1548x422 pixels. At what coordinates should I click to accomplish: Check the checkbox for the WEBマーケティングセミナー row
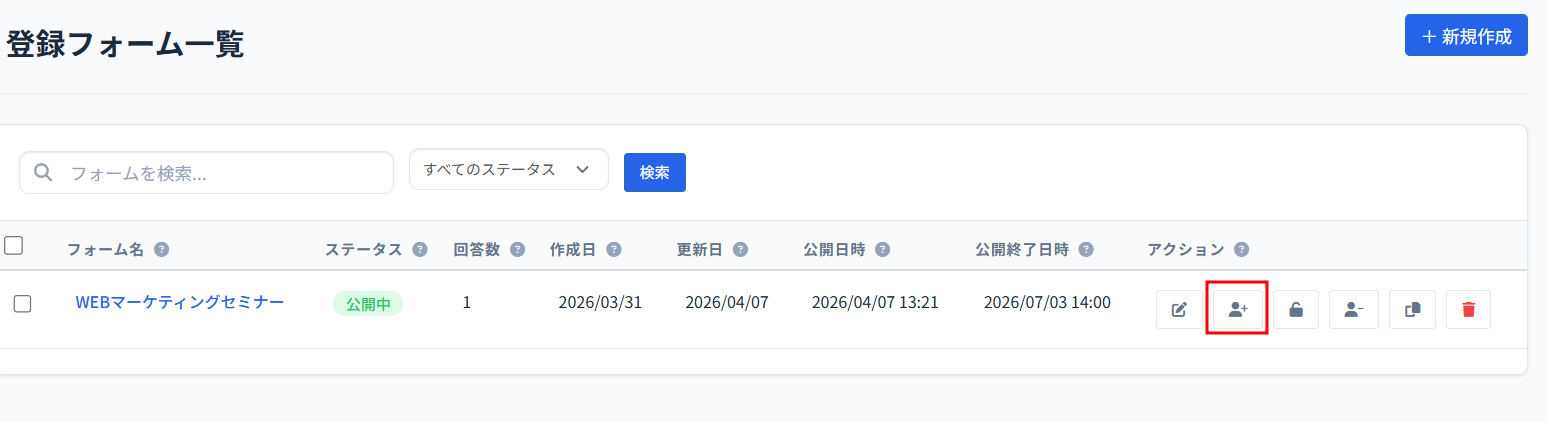[x=22, y=304]
